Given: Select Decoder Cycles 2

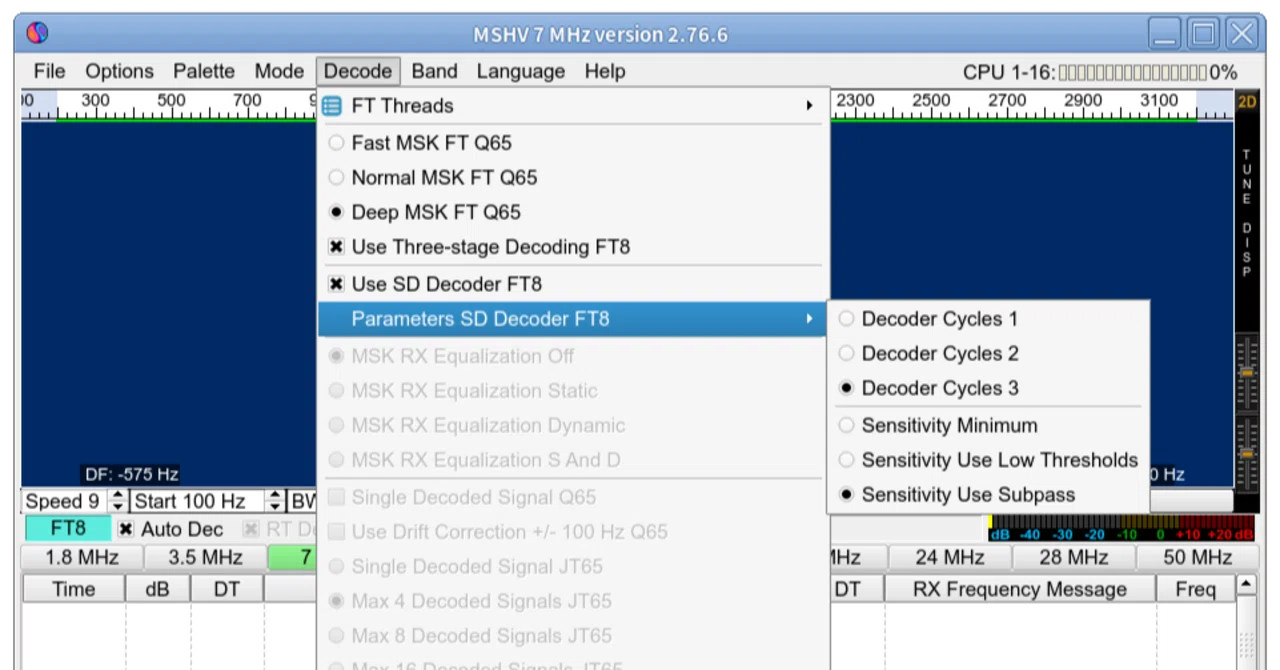Looking at the screenshot, I should pyautogui.click(x=988, y=354).
